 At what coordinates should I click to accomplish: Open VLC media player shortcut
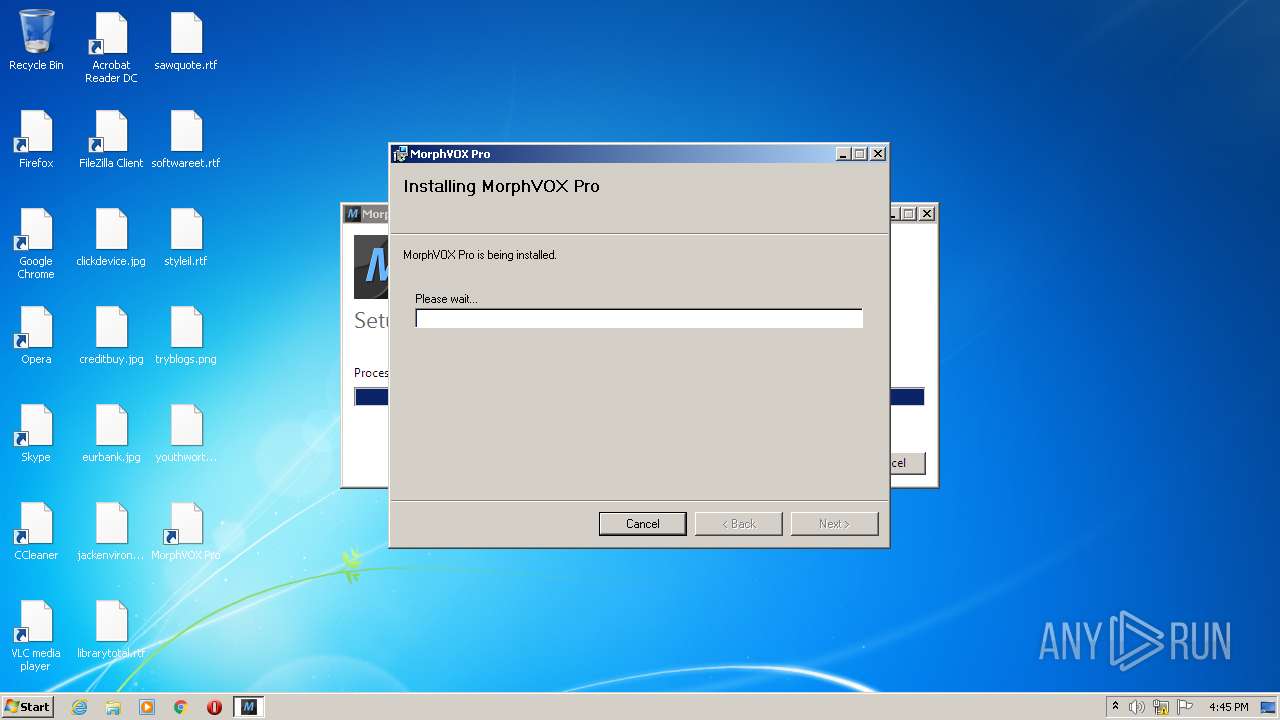(x=36, y=635)
